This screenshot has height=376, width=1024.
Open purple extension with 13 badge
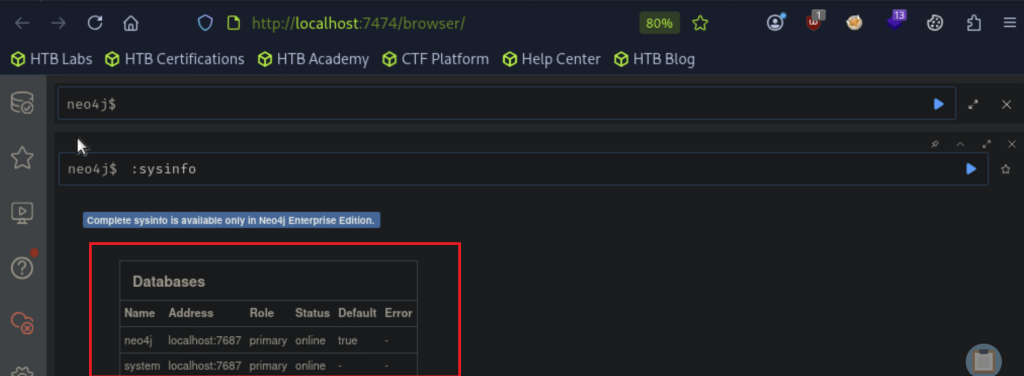895,21
